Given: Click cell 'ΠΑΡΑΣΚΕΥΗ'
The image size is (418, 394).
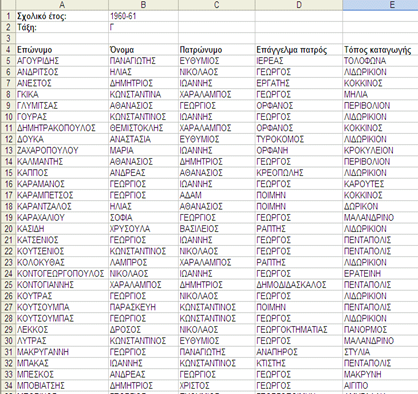Looking at the screenshot, I should 143,307.
